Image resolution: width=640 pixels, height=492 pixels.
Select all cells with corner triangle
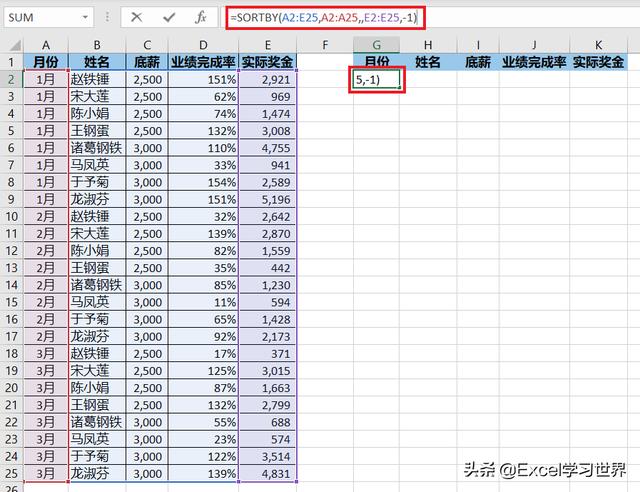coord(14,45)
